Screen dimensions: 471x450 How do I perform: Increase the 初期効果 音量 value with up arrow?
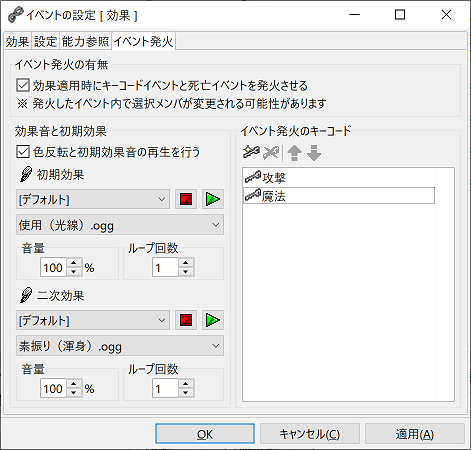pyautogui.click(x=74, y=263)
